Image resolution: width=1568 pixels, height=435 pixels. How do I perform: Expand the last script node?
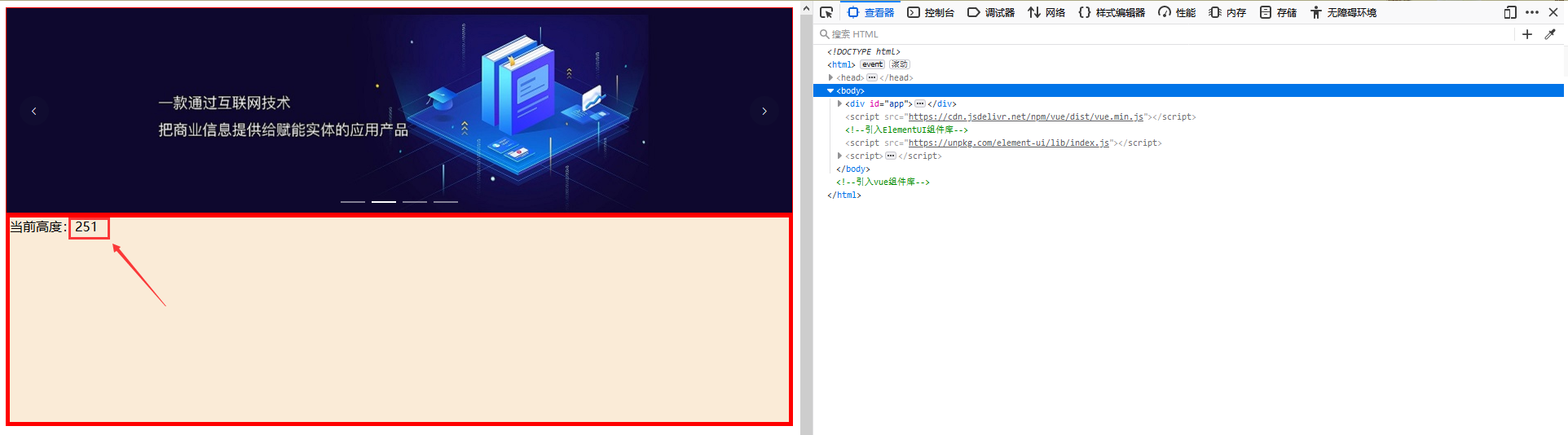click(x=839, y=156)
